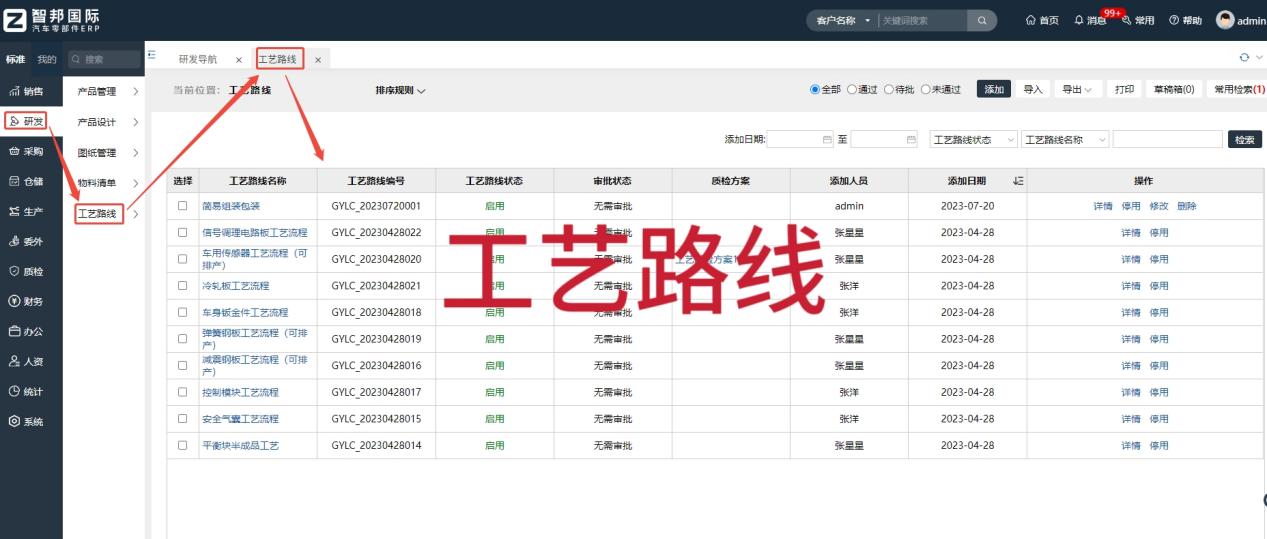Sort by 添加日期 column sort icon
This screenshot has height=539, width=1267.
(1018, 181)
